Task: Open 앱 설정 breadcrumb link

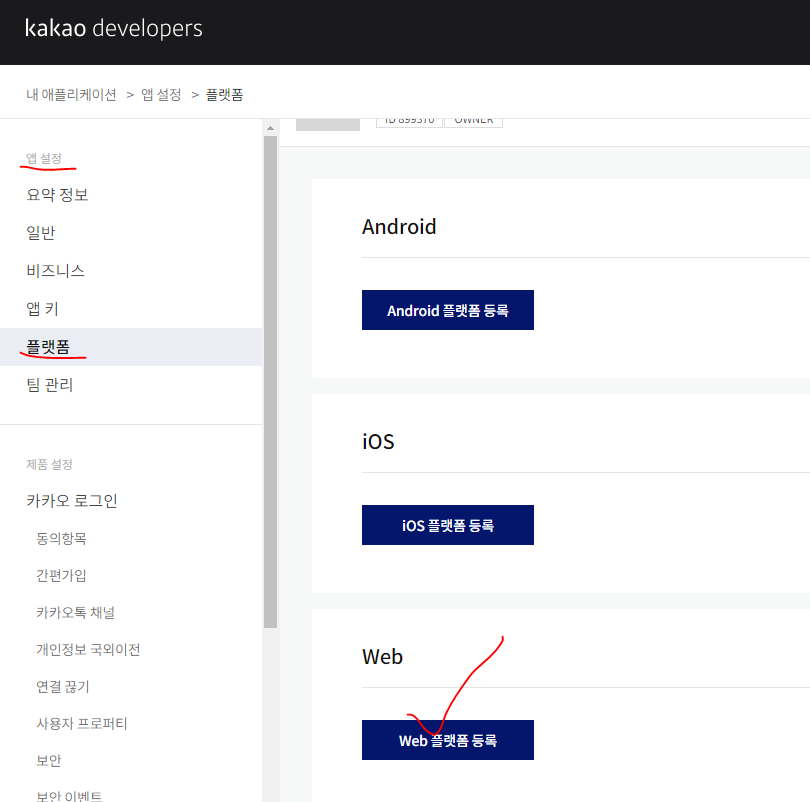Action: 161,95
